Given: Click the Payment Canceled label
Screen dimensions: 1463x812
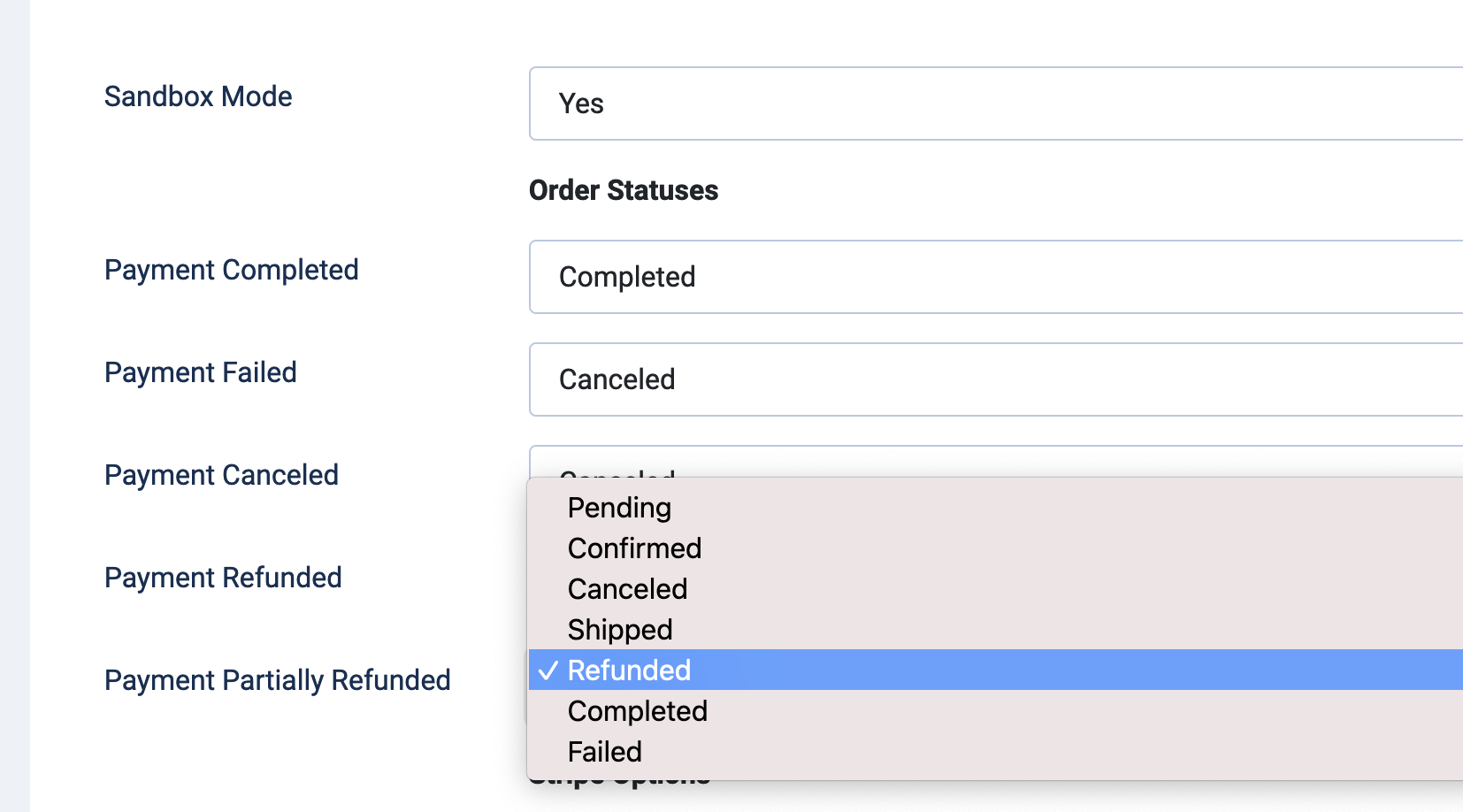Looking at the screenshot, I should point(221,475).
